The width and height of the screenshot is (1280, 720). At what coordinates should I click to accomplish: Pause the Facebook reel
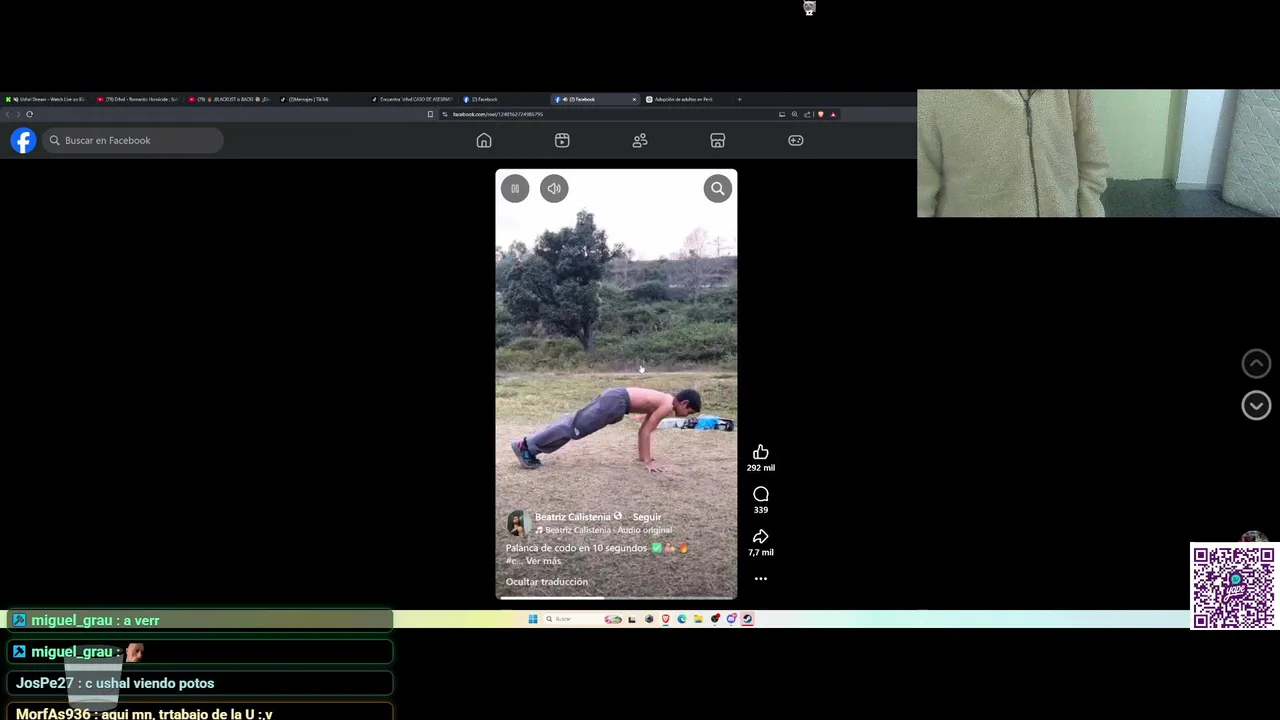[x=515, y=188]
